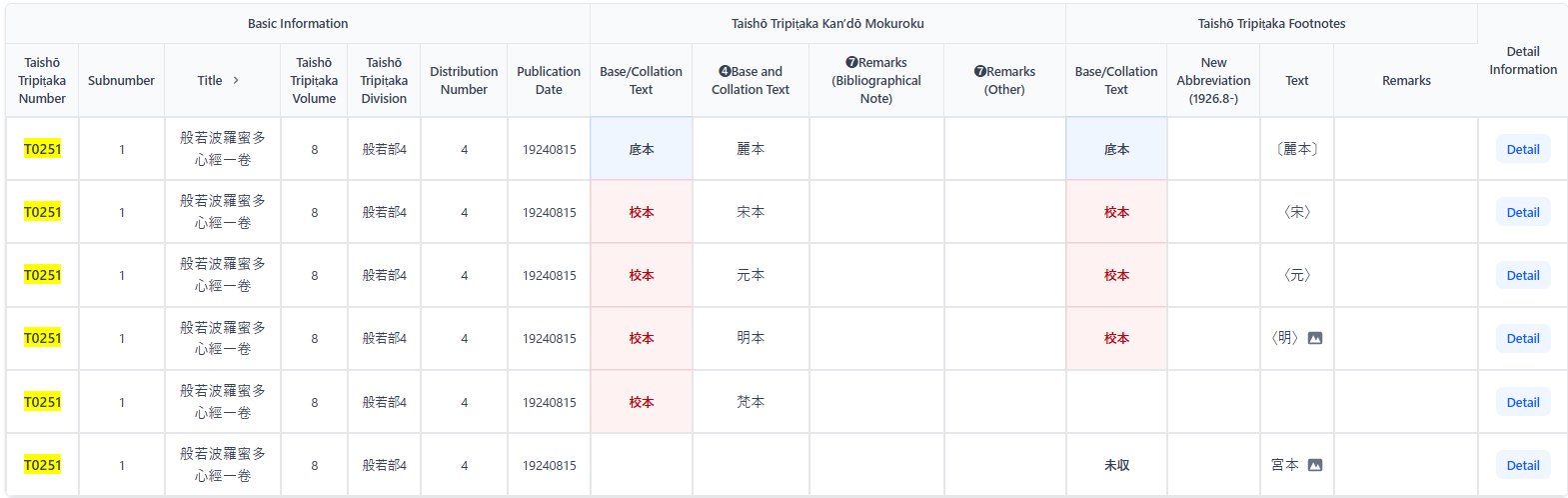The height and width of the screenshot is (498, 1568).
Task: Click Detail button in the 元本 row
Action: pos(1522,275)
